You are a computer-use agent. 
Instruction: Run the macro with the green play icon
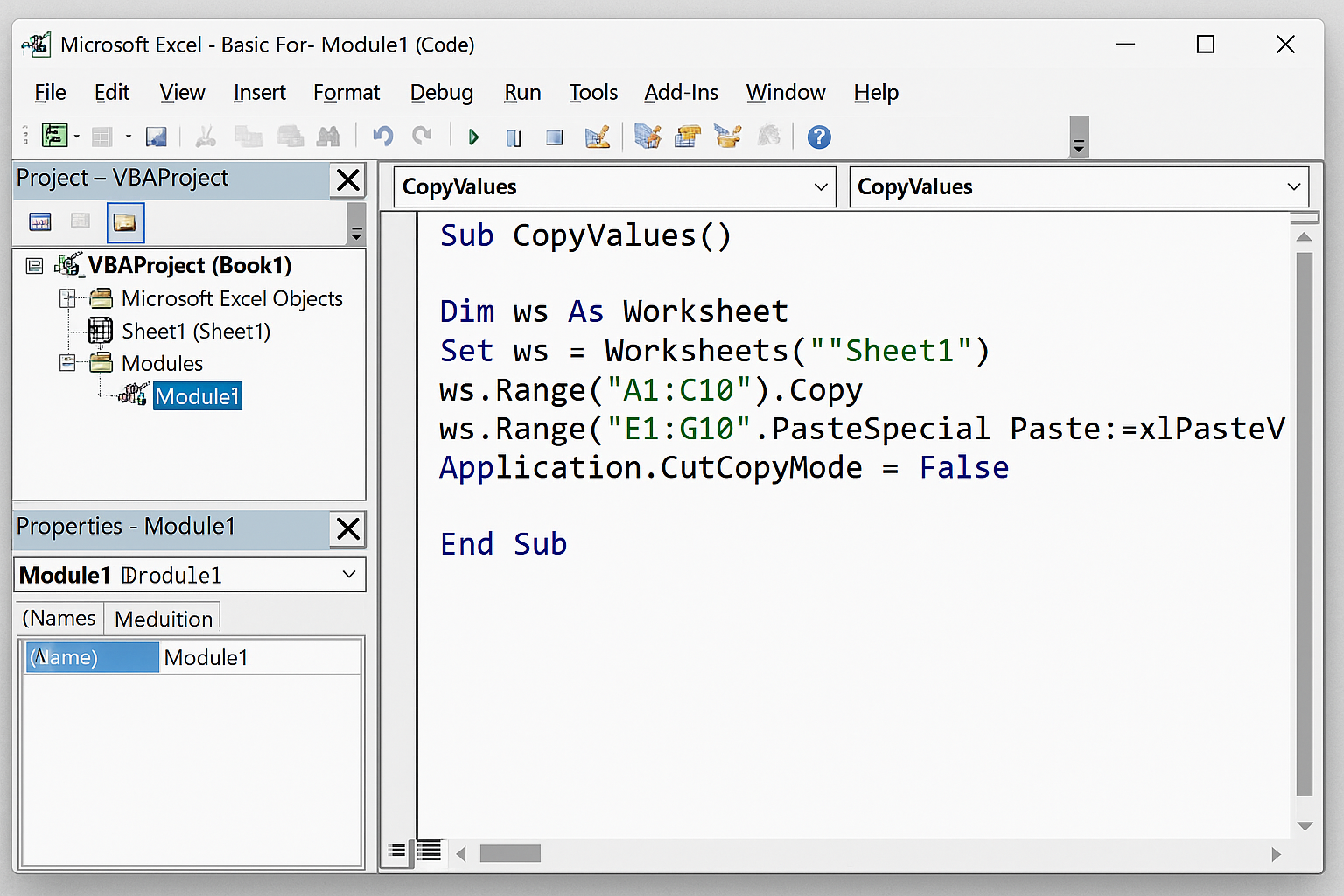tap(473, 137)
